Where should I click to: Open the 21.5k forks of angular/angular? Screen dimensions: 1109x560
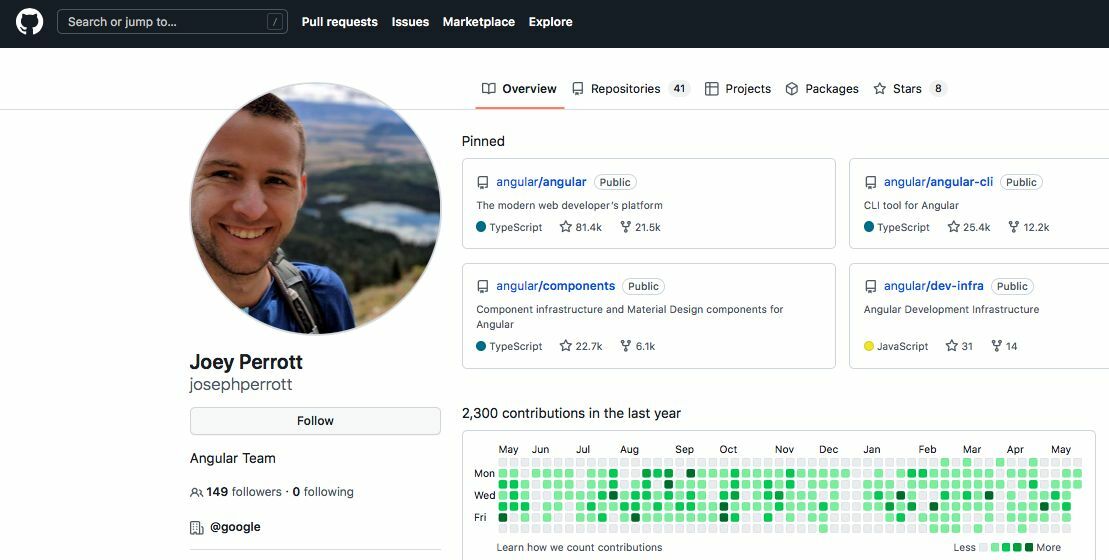click(640, 227)
